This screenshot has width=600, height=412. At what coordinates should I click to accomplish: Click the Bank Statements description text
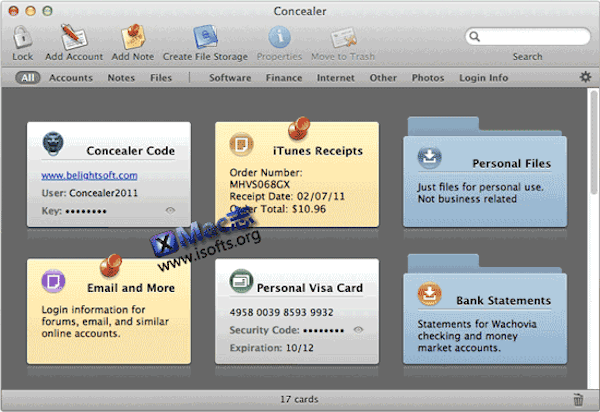477,336
